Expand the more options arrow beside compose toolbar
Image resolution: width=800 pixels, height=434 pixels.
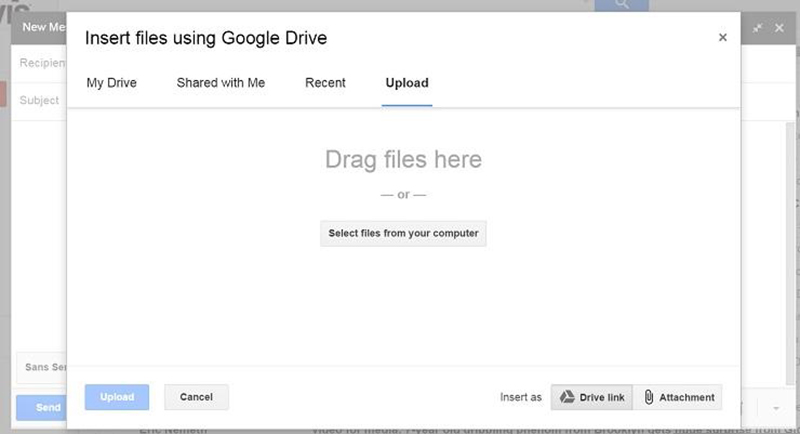pos(776,408)
